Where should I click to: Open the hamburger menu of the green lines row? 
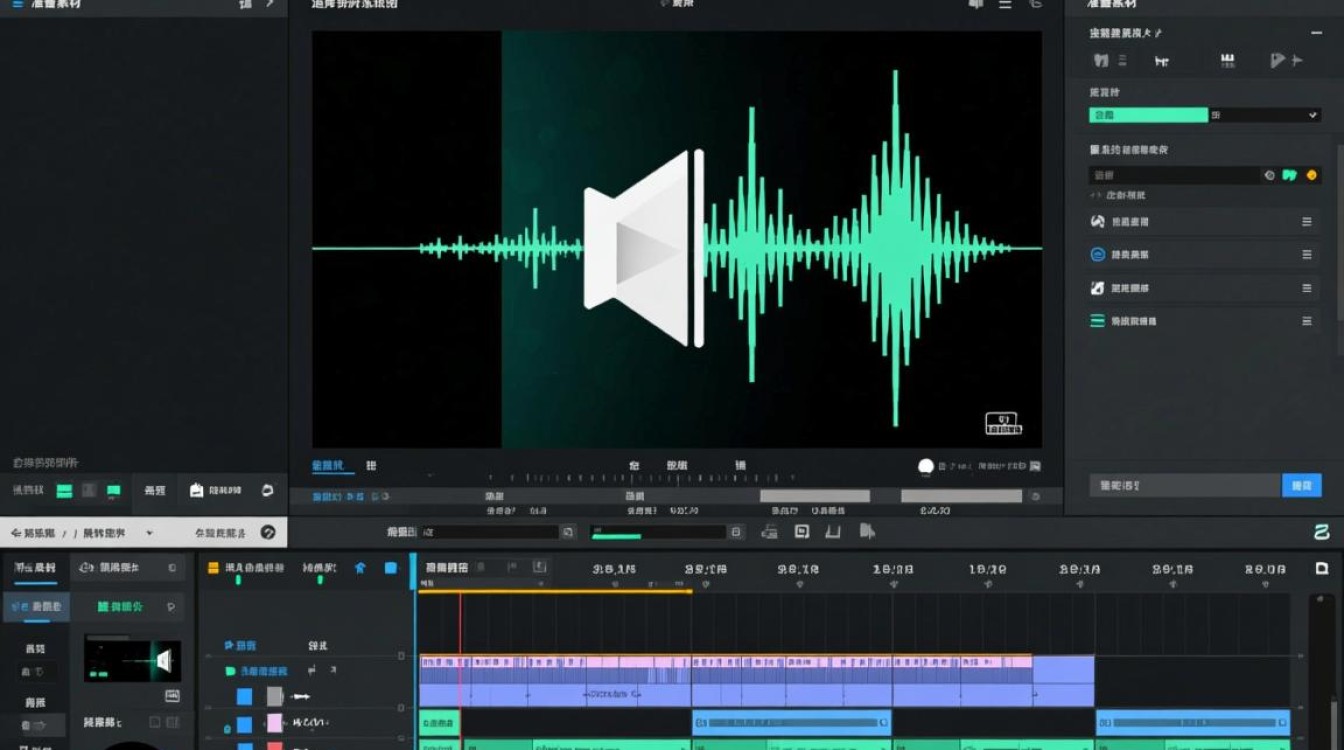(x=1306, y=321)
